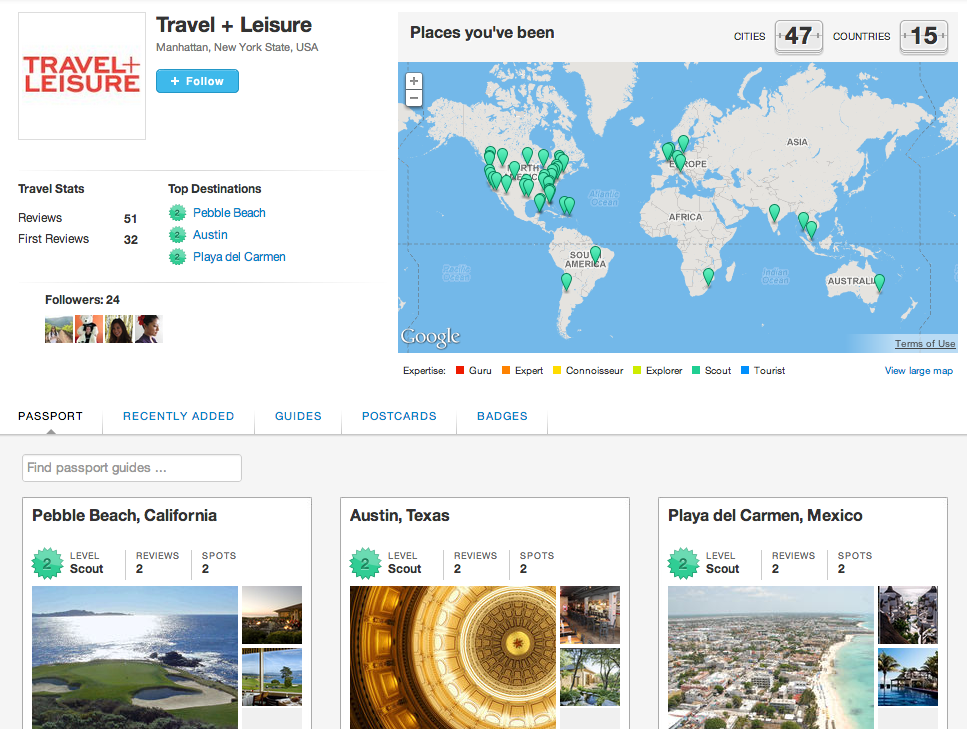The height and width of the screenshot is (729, 967).
Task: Open the Badges tab
Action: (502, 416)
